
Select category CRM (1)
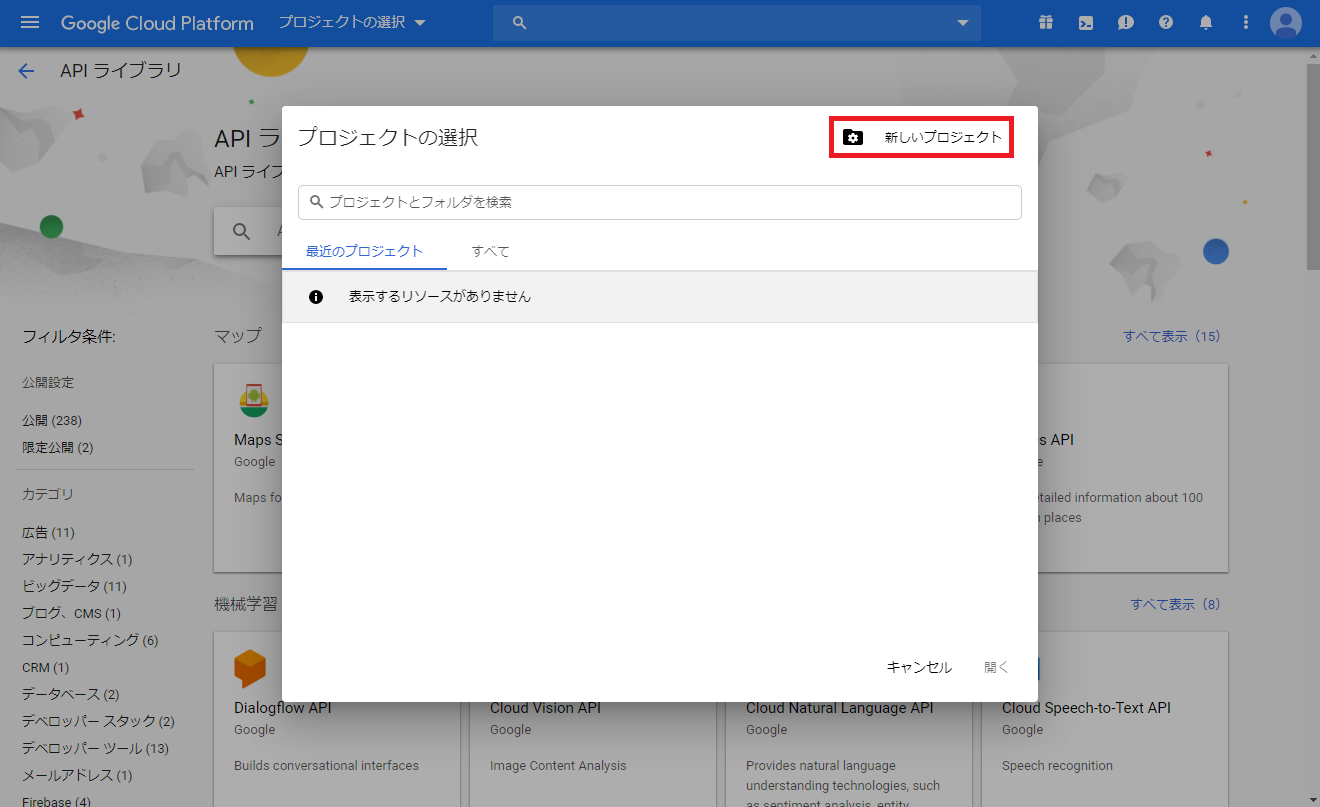46,667
